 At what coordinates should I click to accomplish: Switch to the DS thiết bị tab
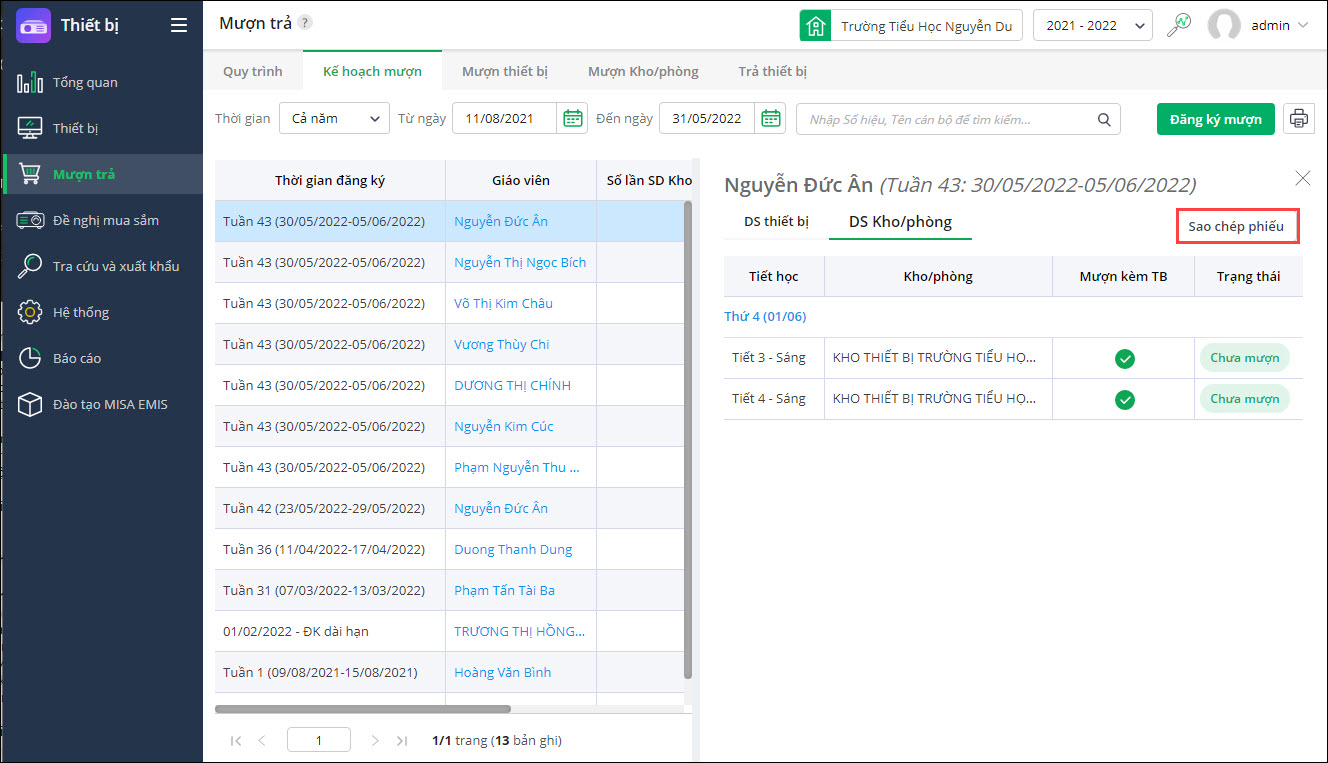click(776, 222)
